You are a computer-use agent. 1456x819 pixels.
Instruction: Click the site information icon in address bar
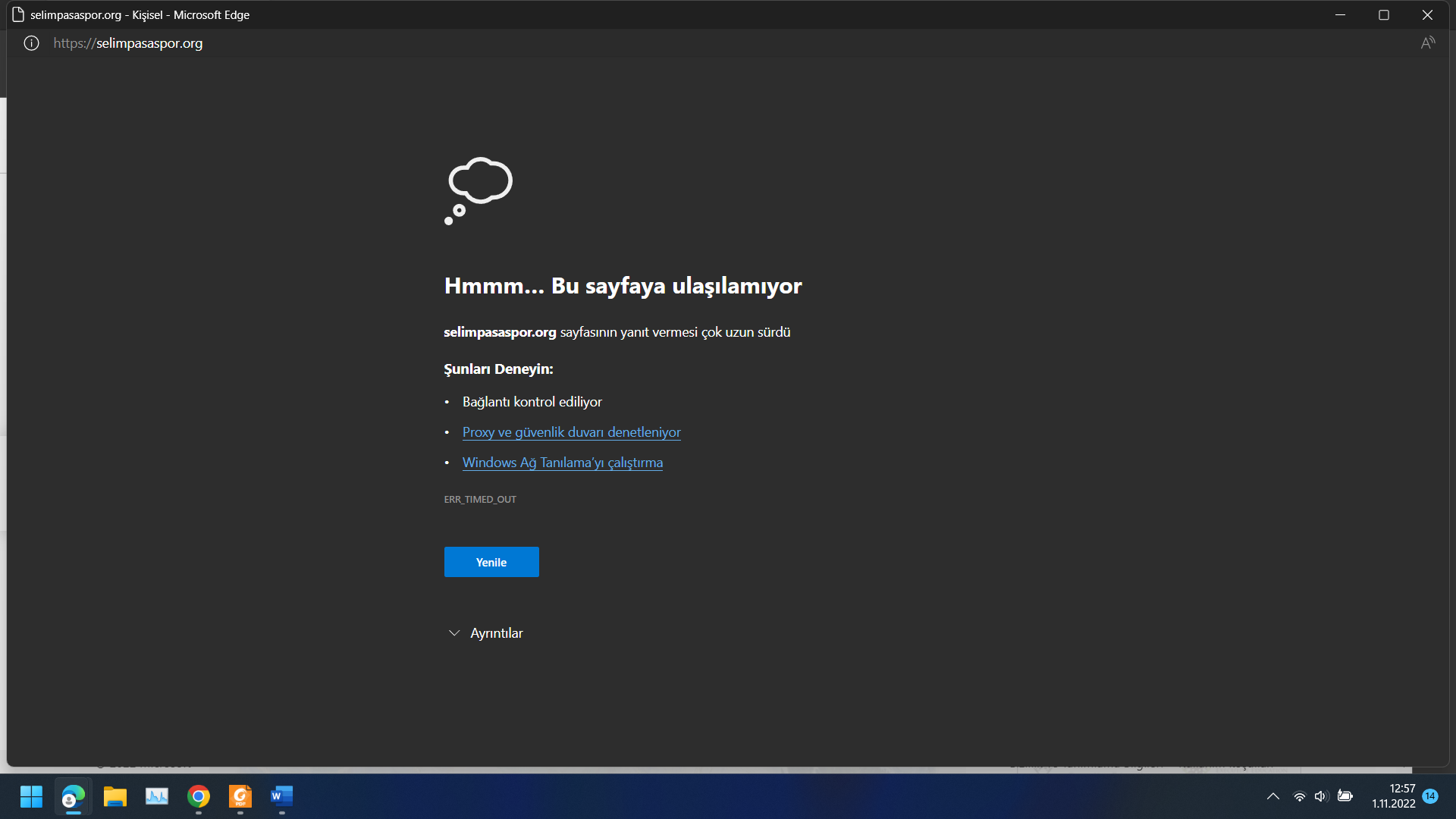[31, 43]
